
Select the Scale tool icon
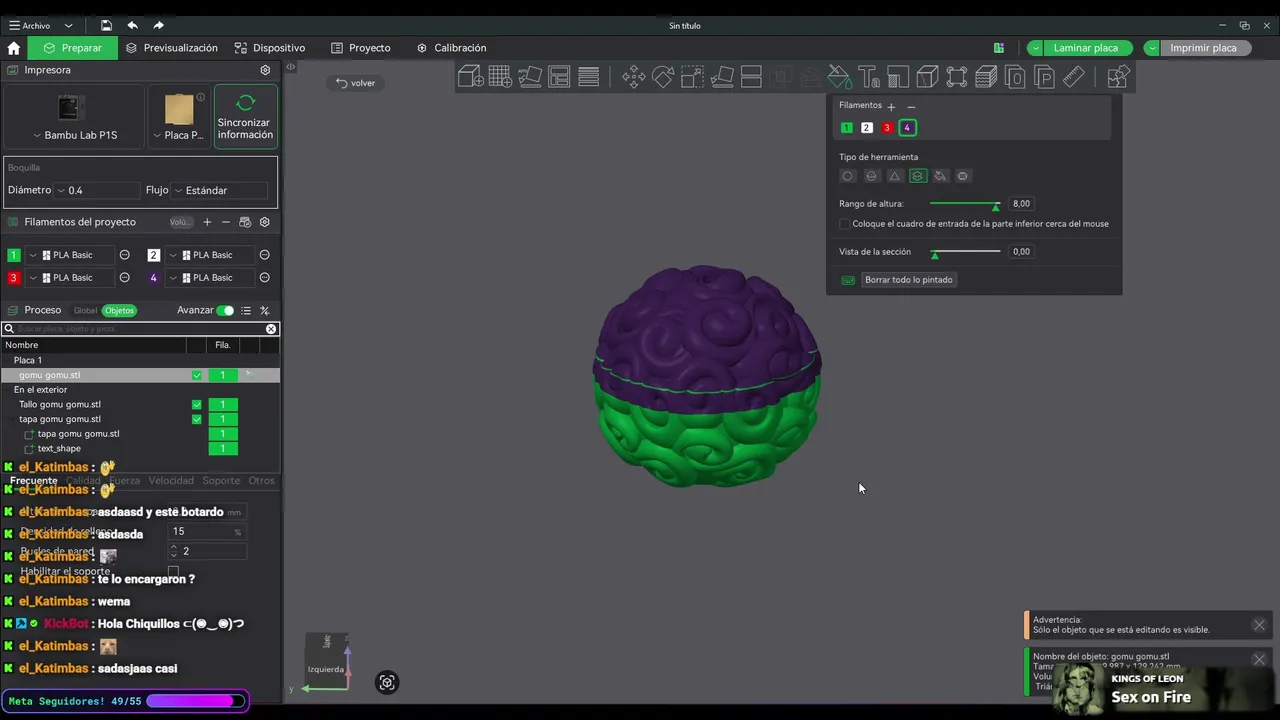click(x=692, y=77)
